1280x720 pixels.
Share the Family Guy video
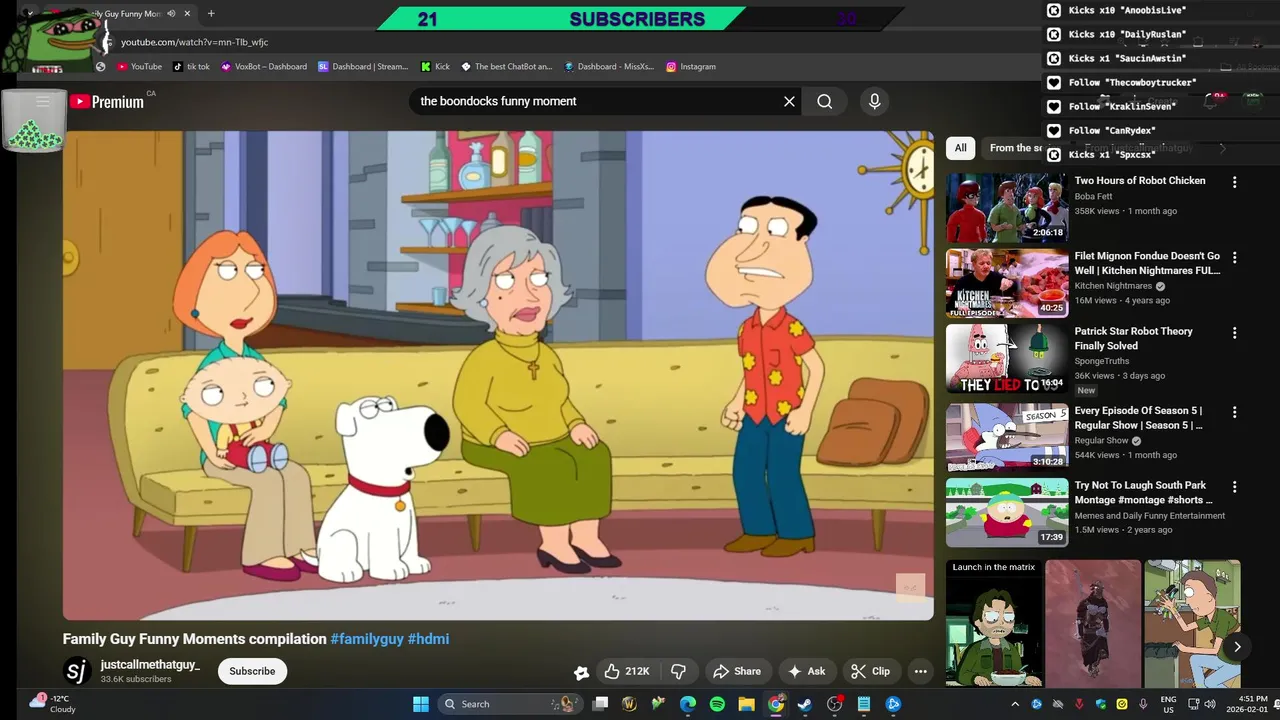pos(736,671)
